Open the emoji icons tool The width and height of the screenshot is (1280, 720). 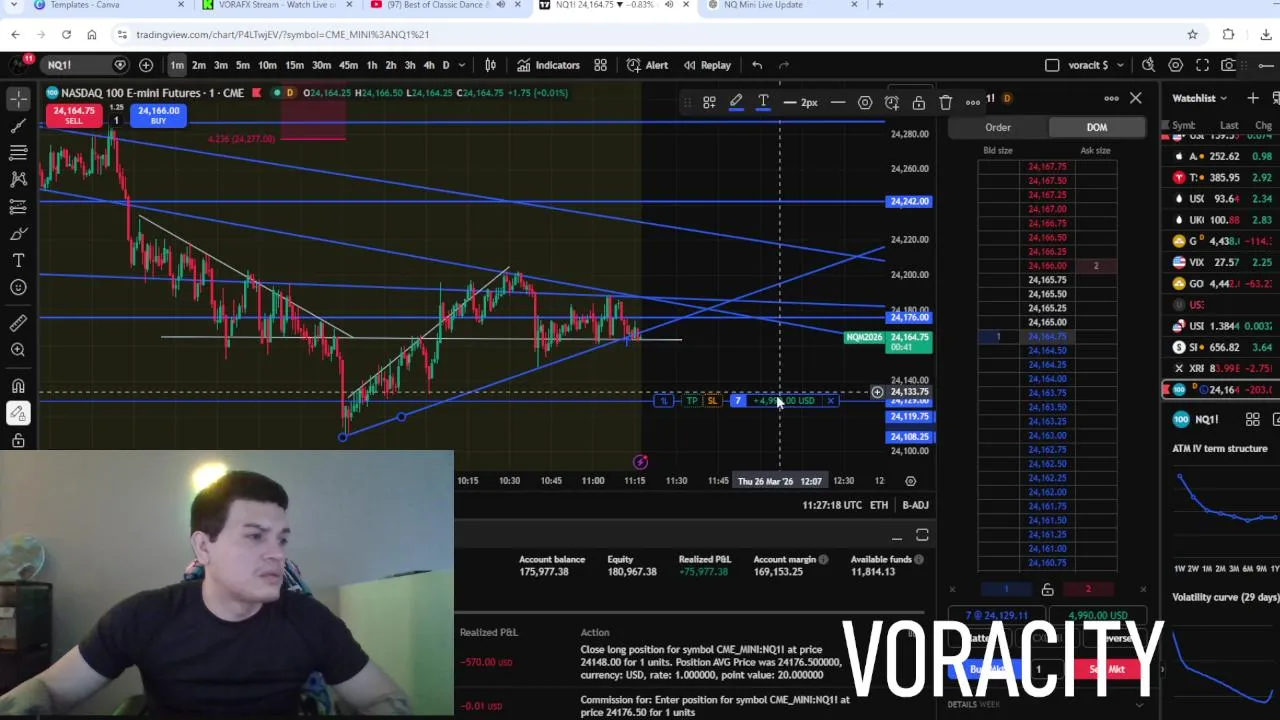point(18,288)
